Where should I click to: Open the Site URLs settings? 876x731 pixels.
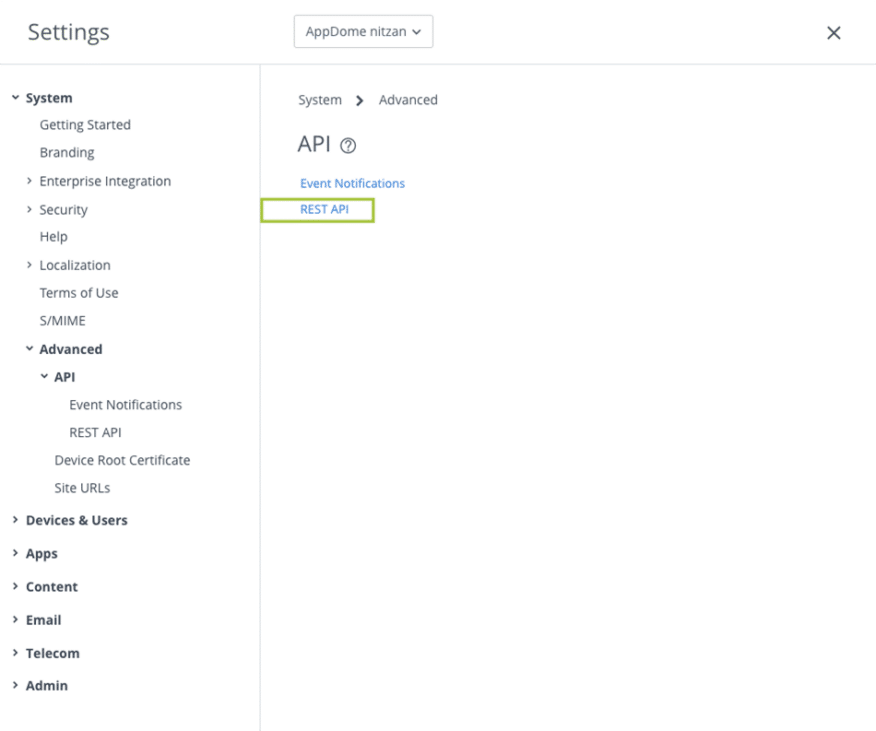[x=83, y=488]
